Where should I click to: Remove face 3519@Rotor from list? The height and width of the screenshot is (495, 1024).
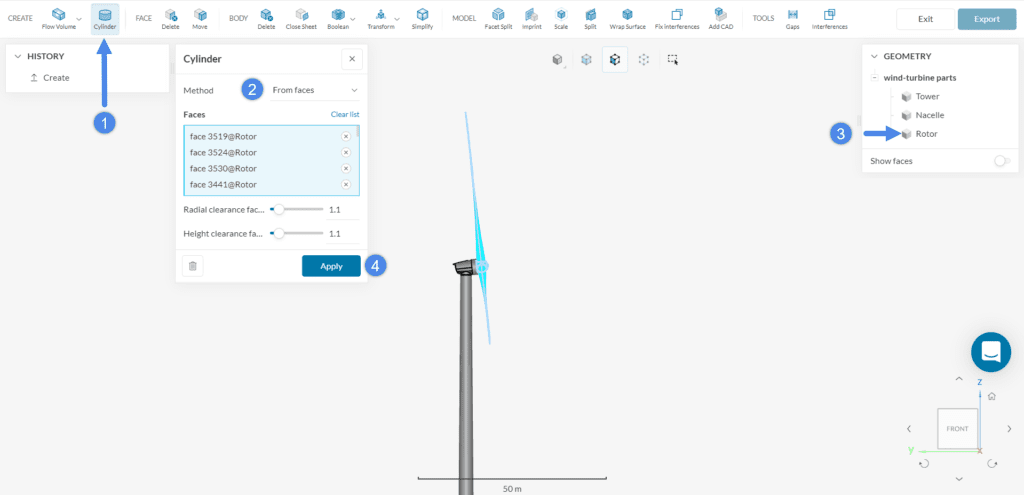[x=346, y=136]
